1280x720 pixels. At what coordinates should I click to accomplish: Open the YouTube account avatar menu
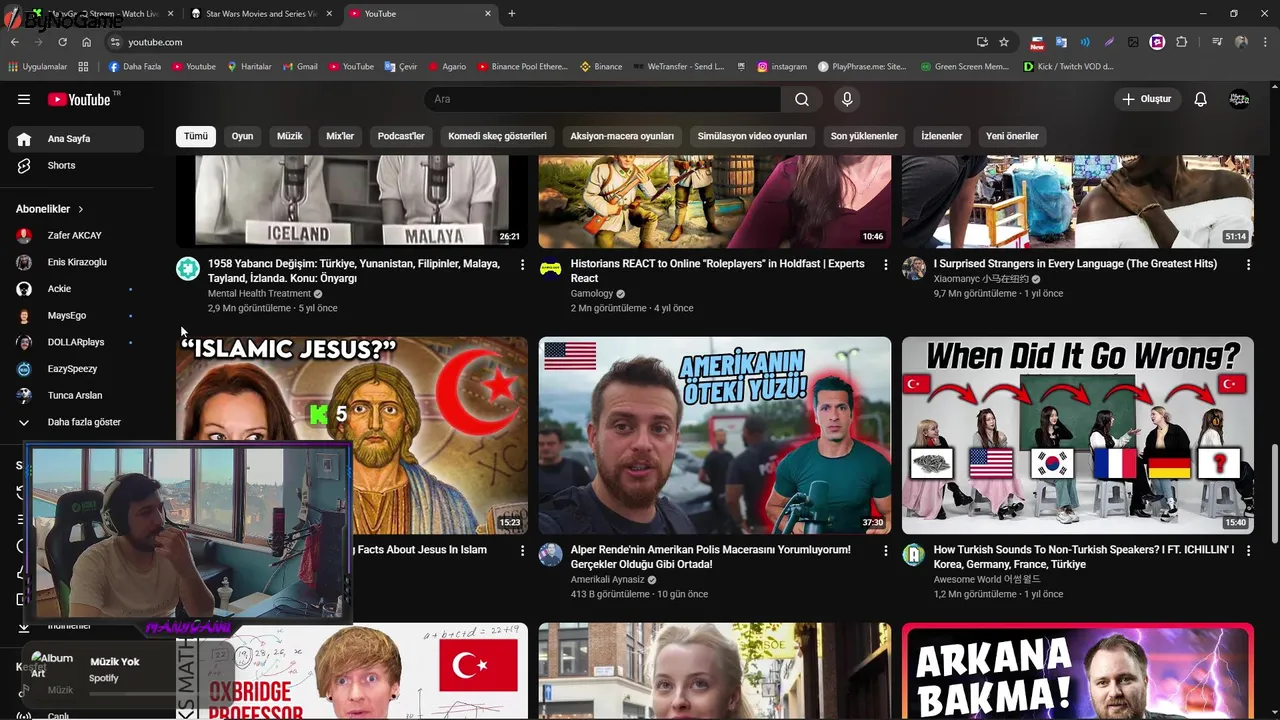tap(1240, 99)
